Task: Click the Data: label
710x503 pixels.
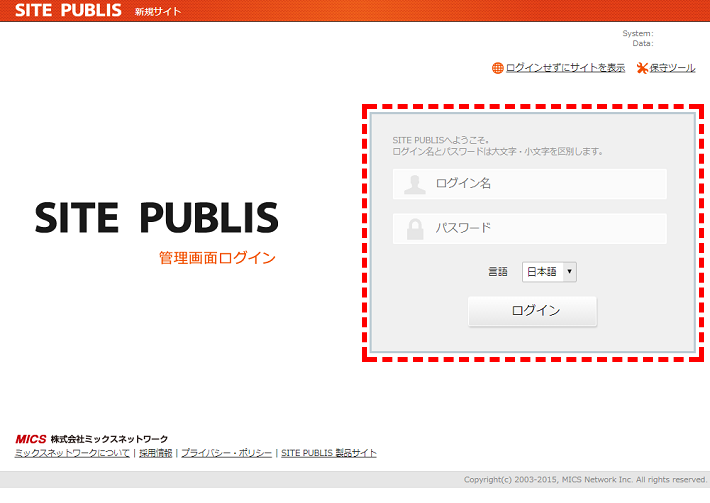Action: tap(643, 43)
